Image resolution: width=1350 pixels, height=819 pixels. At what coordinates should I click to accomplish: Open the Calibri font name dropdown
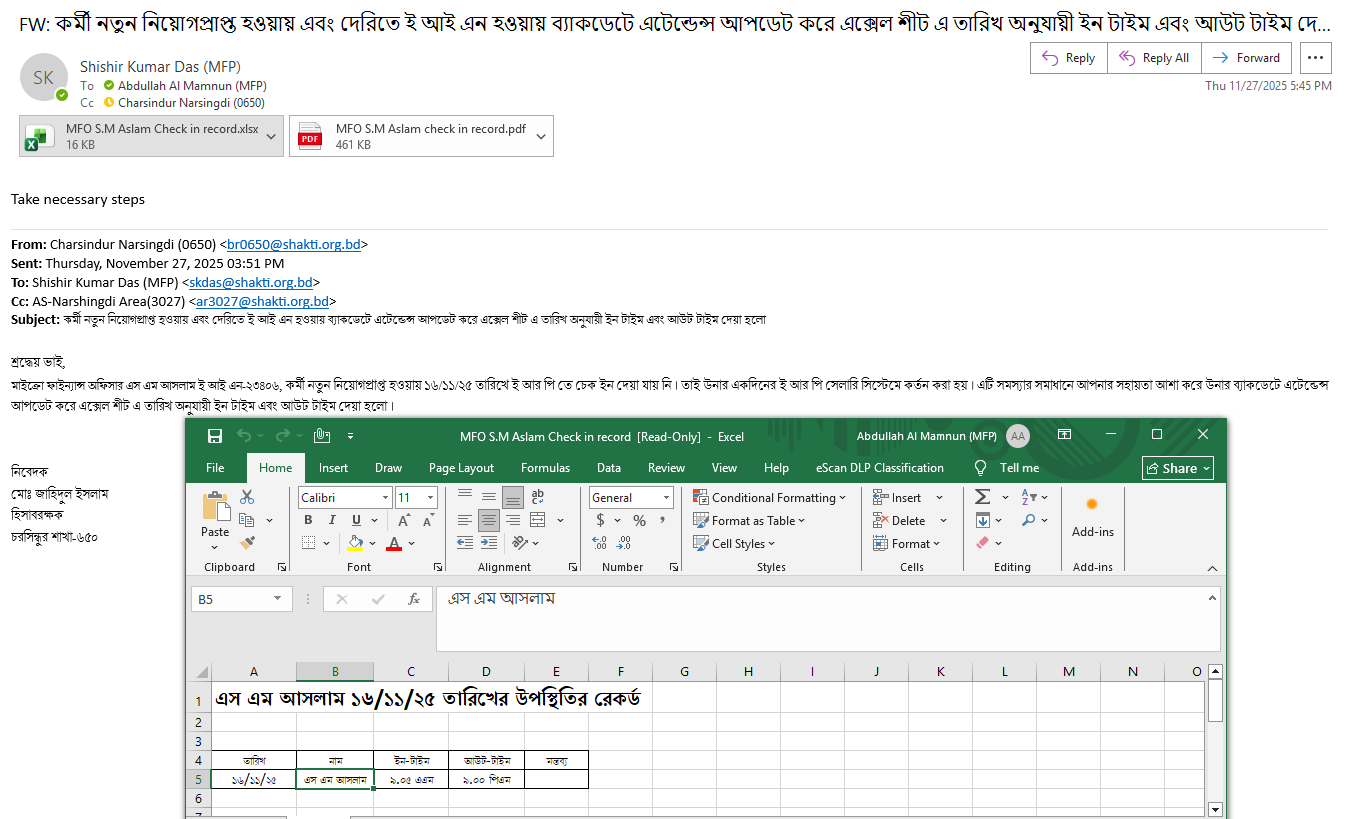point(385,498)
